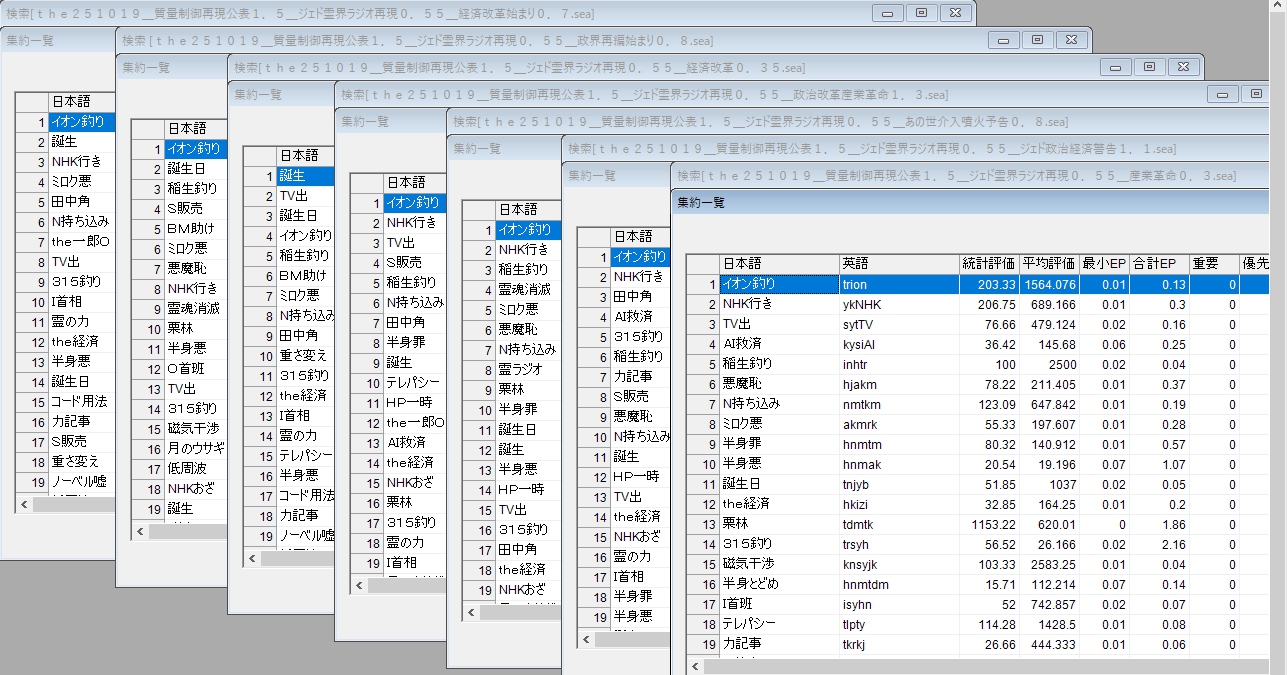Click the cell containing knsyjk
Viewport: 1287px width, 675px height.
[899, 564]
